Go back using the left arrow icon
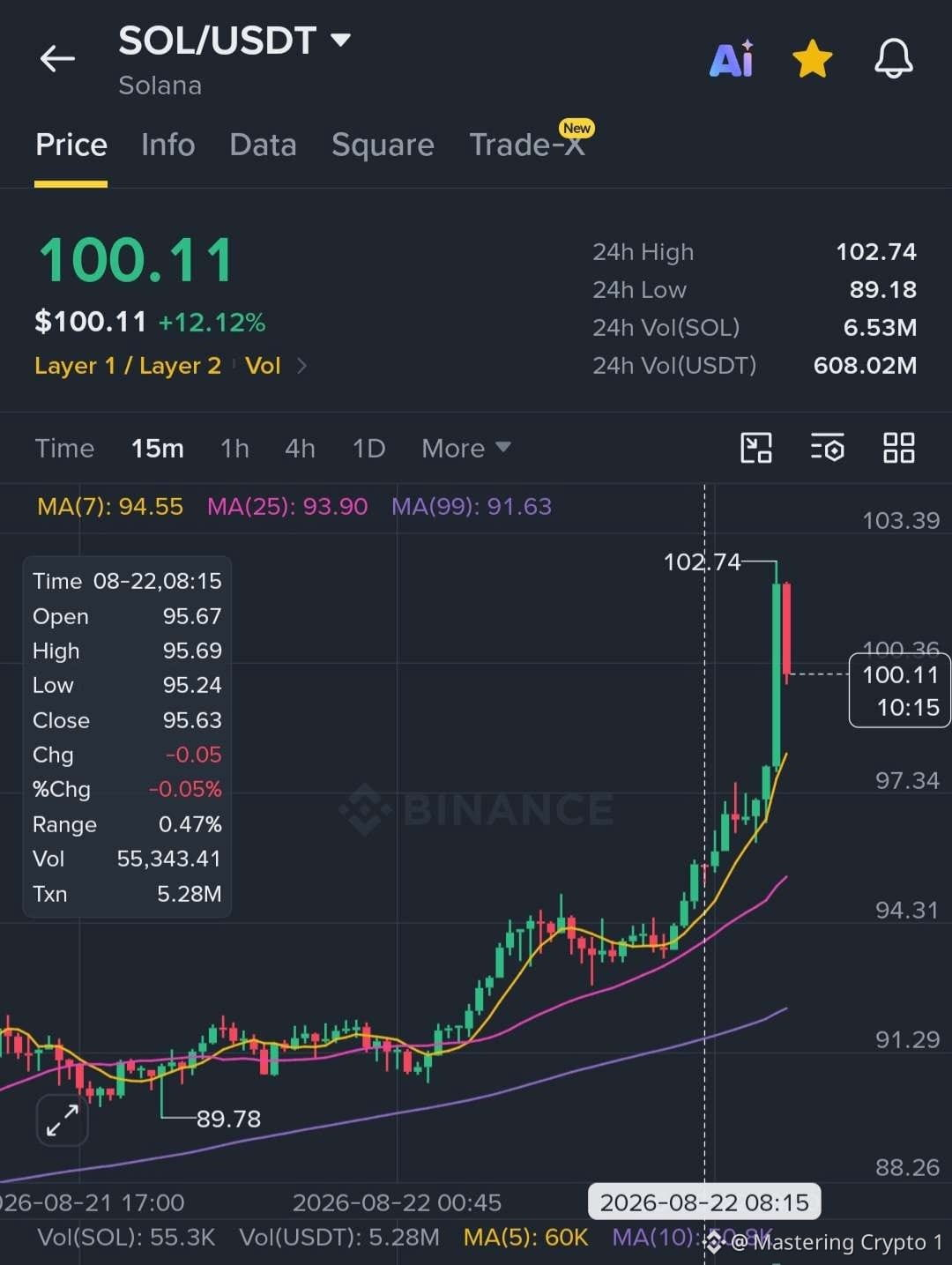952x1265 pixels. click(57, 59)
